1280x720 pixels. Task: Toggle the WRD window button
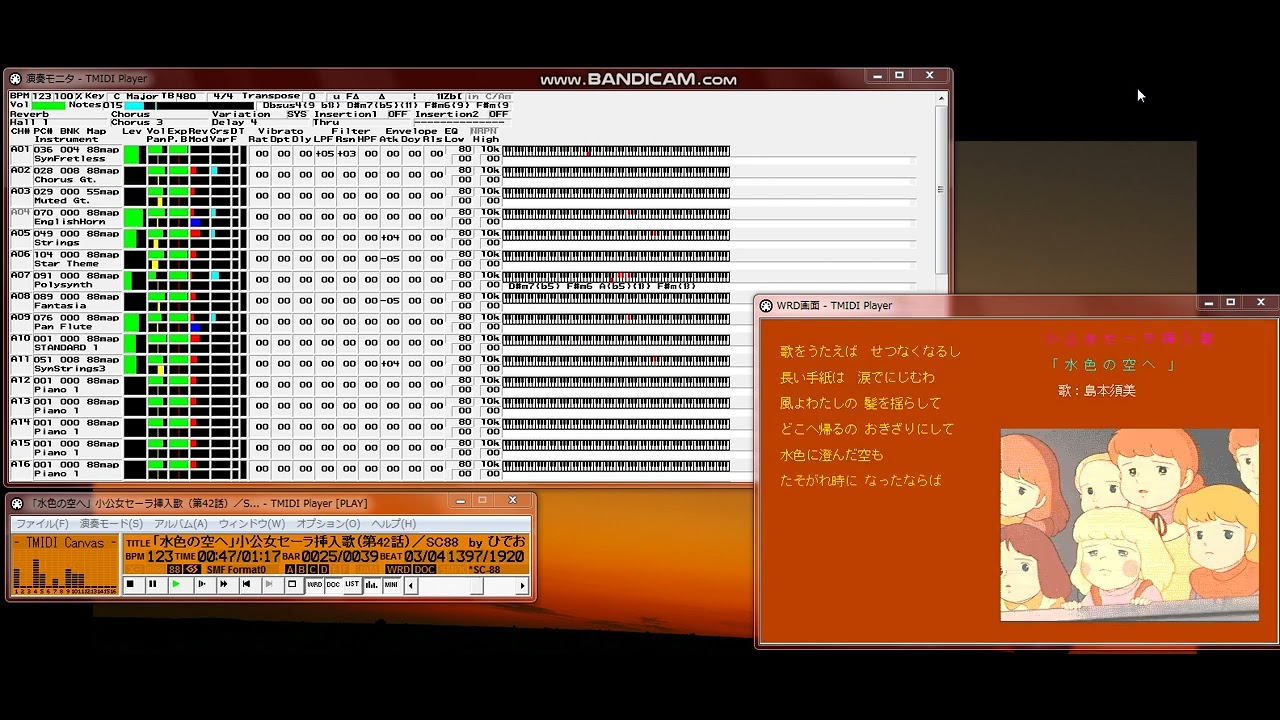(315, 584)
